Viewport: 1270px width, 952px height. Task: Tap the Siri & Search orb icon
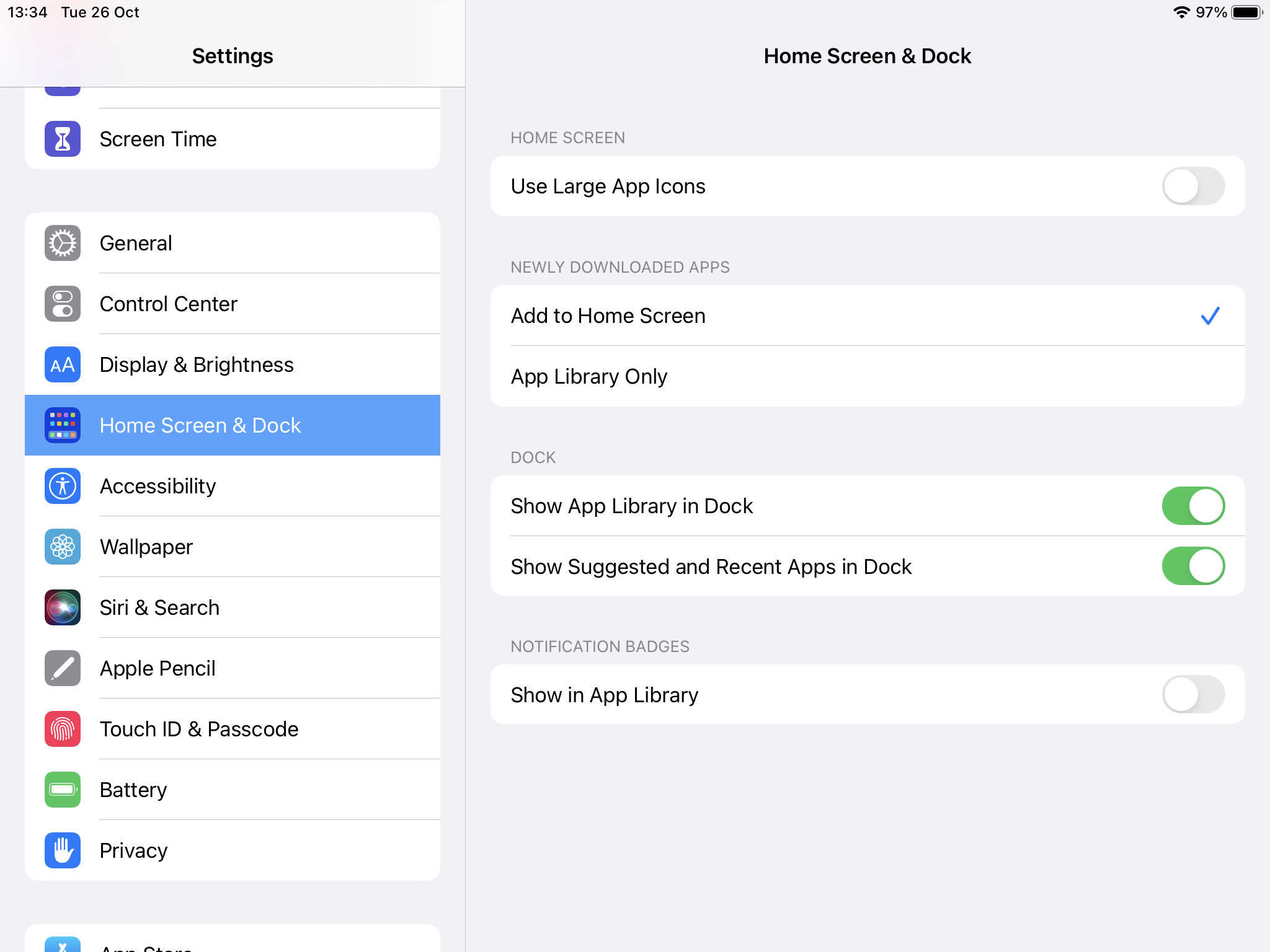63,607
